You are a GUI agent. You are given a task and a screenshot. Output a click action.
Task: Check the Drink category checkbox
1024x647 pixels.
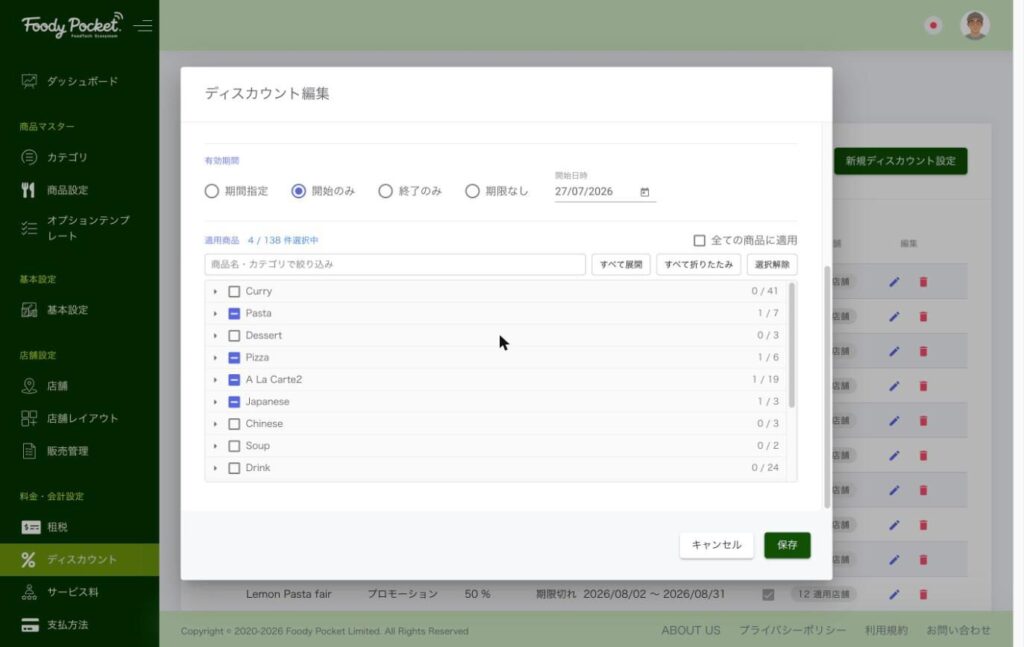tap(234, 468)
